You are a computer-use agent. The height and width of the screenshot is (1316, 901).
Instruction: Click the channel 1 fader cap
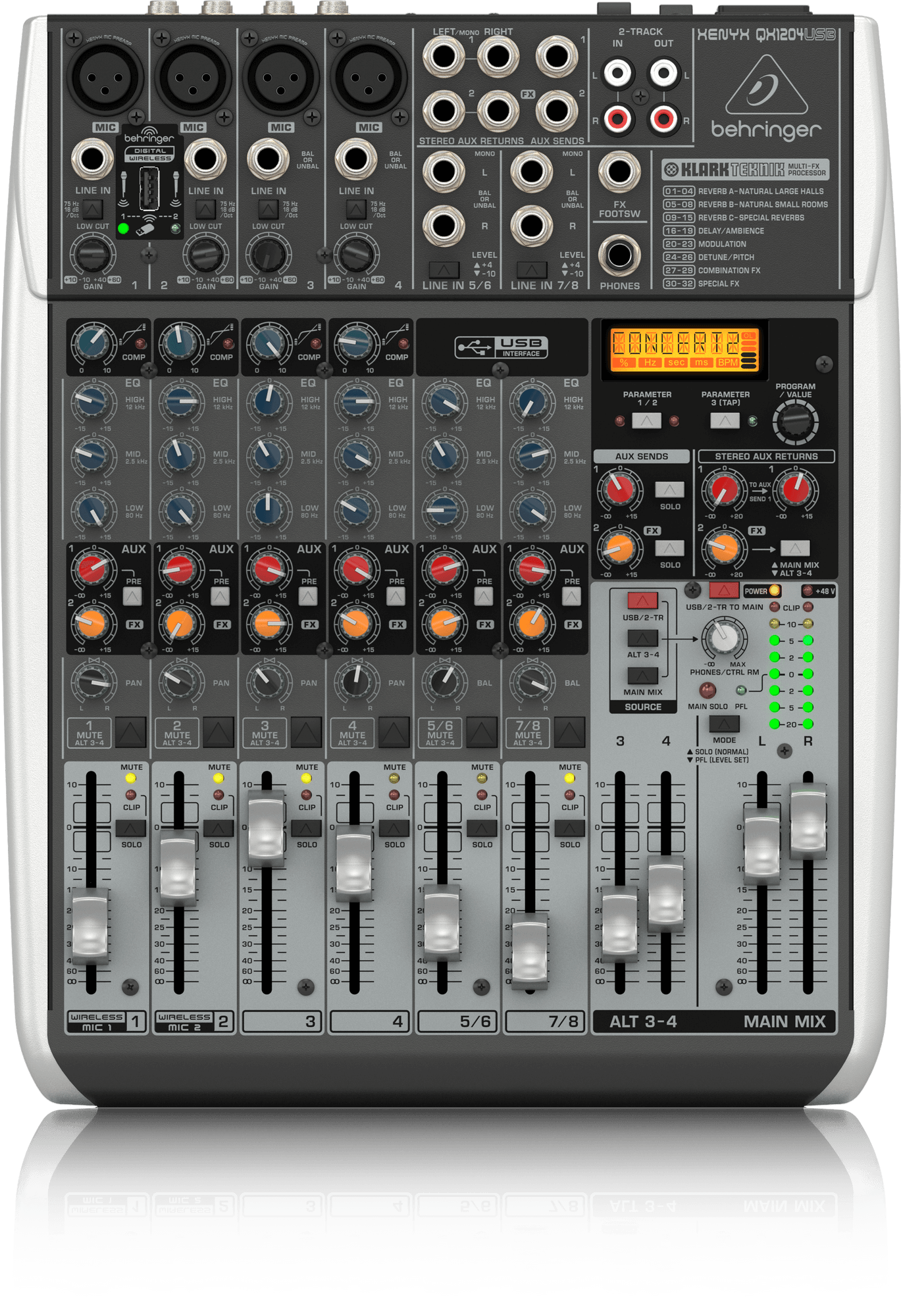(90, 925)
